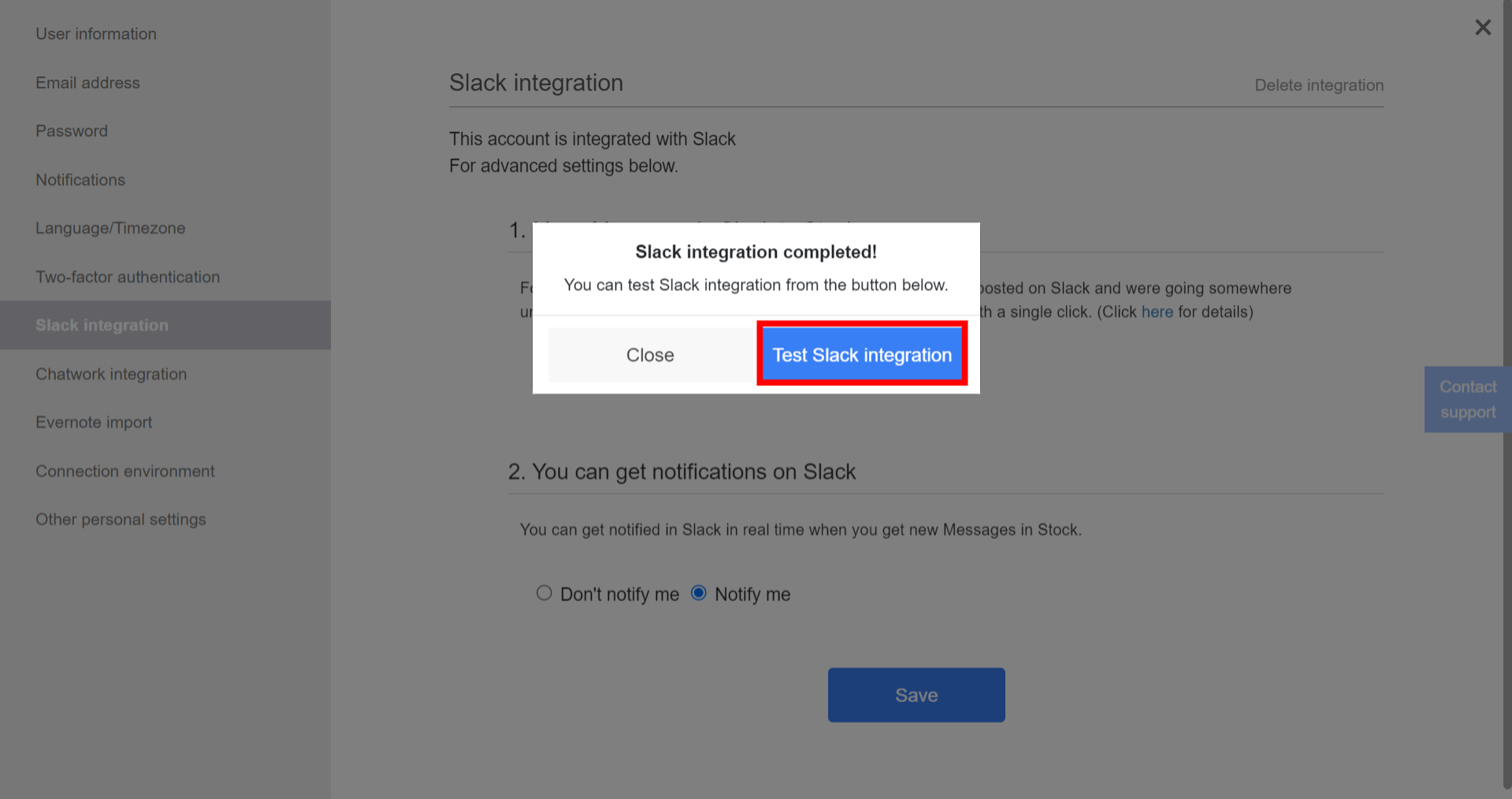Image resolution: width=1512 pixels, height=799 pixels.
Task: Click the Delete integration link
Action: [x=1319, y=85]
